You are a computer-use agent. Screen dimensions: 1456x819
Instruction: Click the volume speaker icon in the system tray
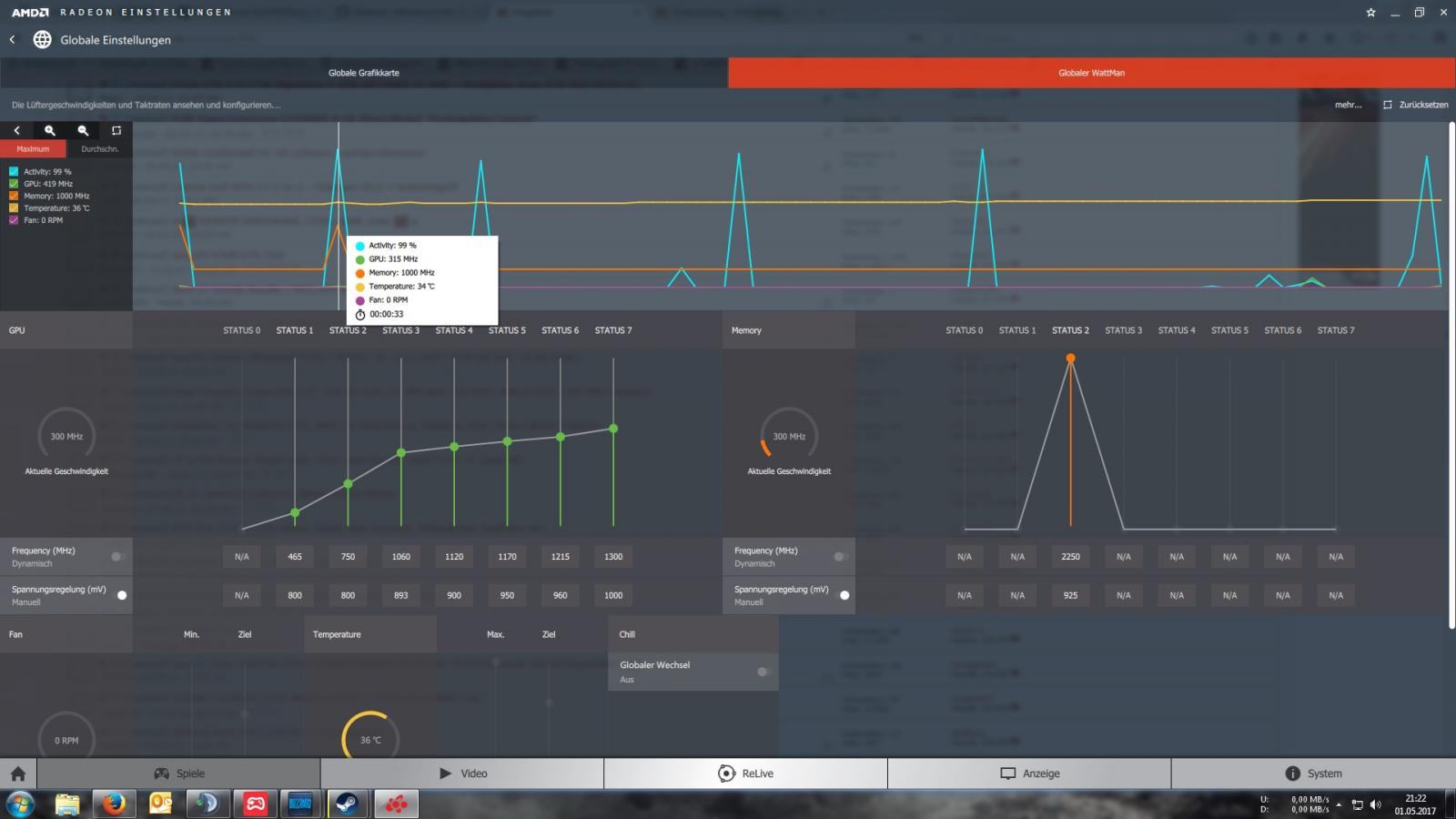click(x=1375, y=805)
